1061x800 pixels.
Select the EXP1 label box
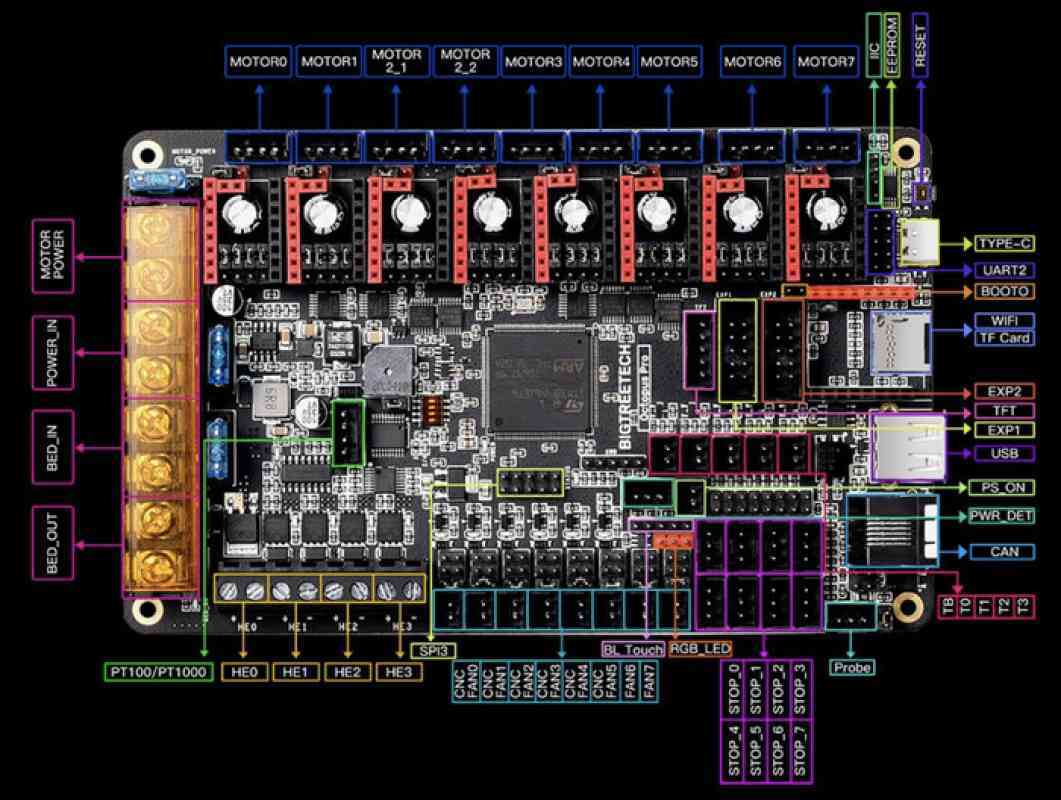(x=1005, y=430)
